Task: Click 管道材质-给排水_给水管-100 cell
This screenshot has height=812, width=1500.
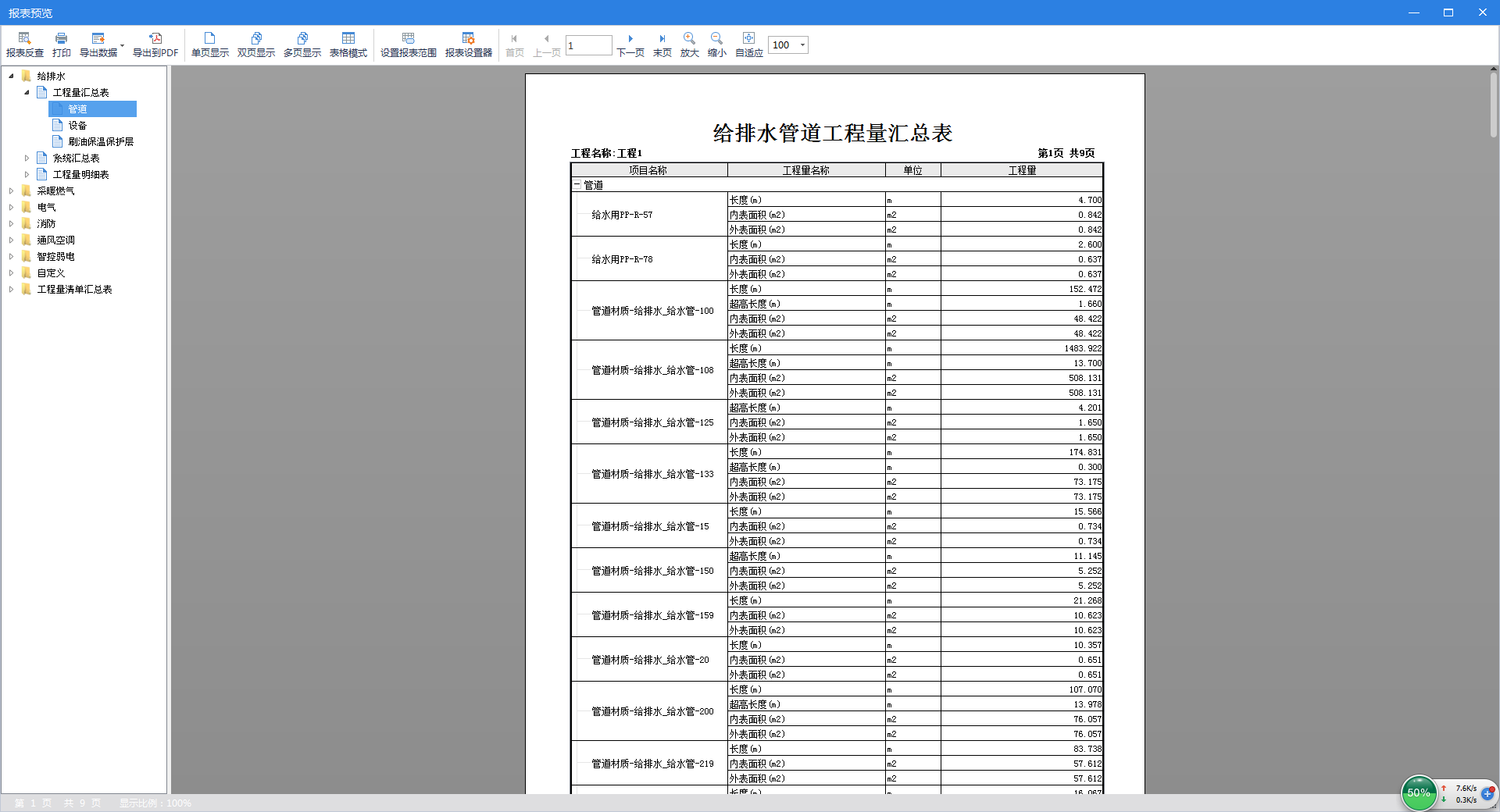Action: click(652, 311)
